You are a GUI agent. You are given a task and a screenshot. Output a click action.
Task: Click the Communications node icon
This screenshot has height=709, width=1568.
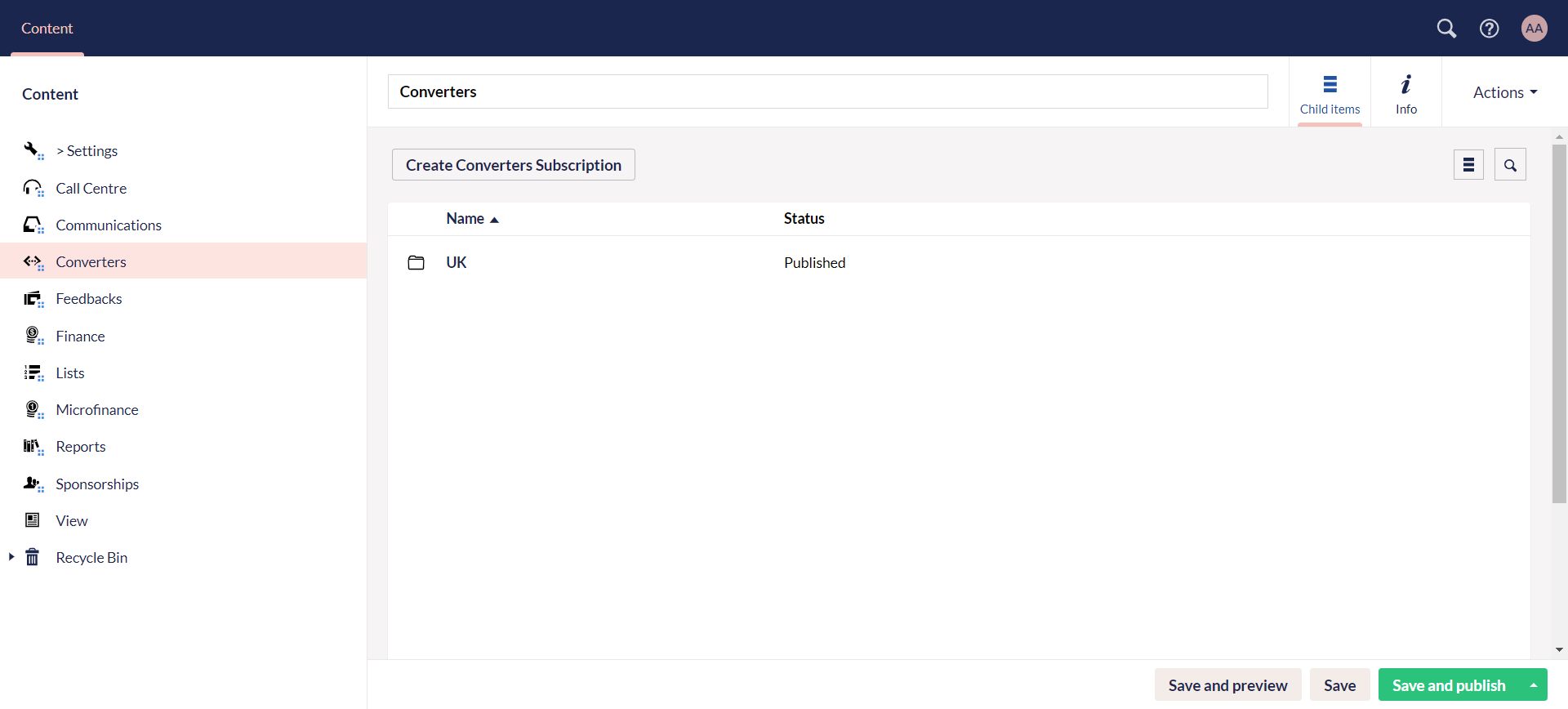click(x=33, y=225)
